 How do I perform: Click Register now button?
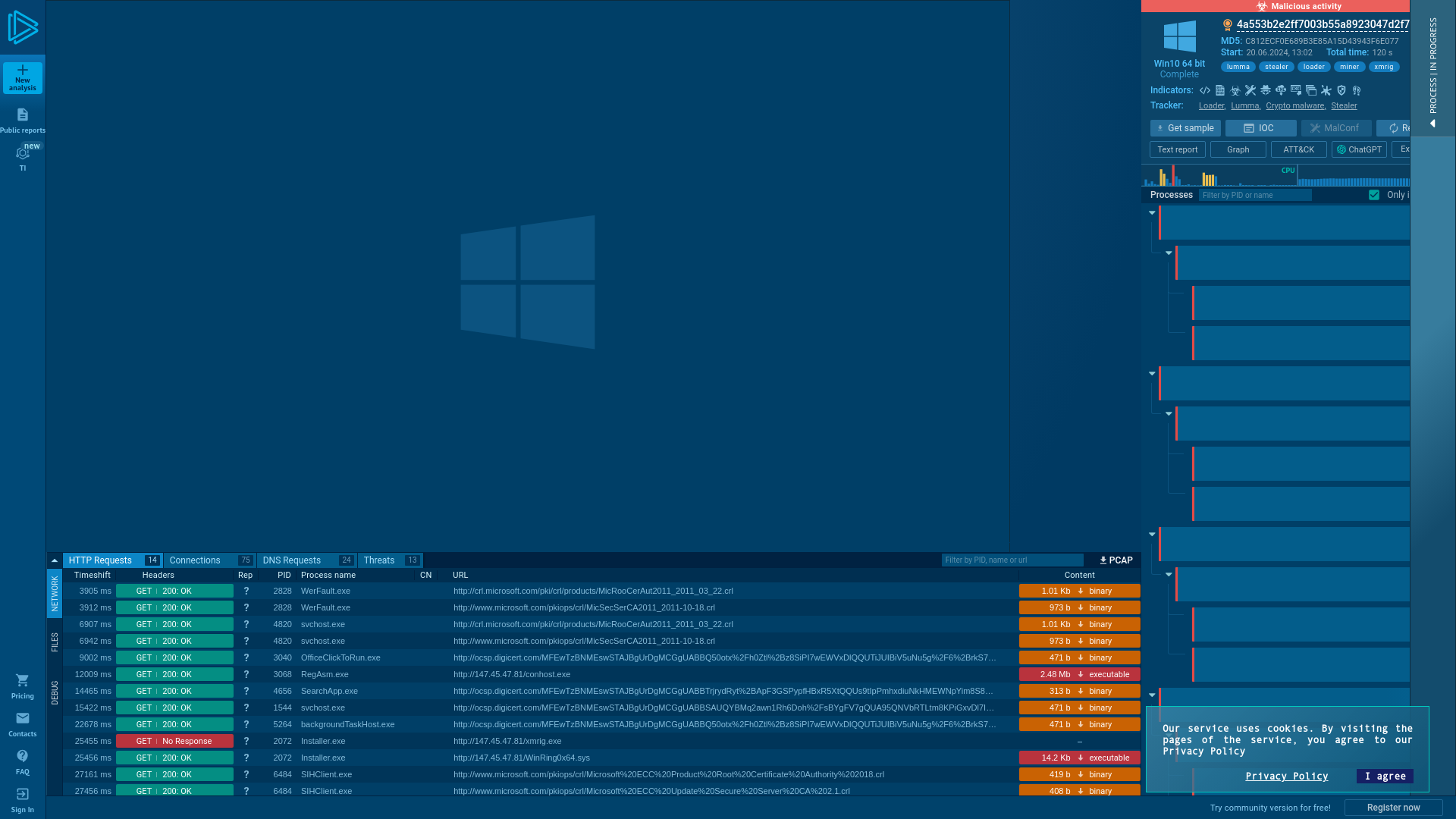pos(1394,808)
